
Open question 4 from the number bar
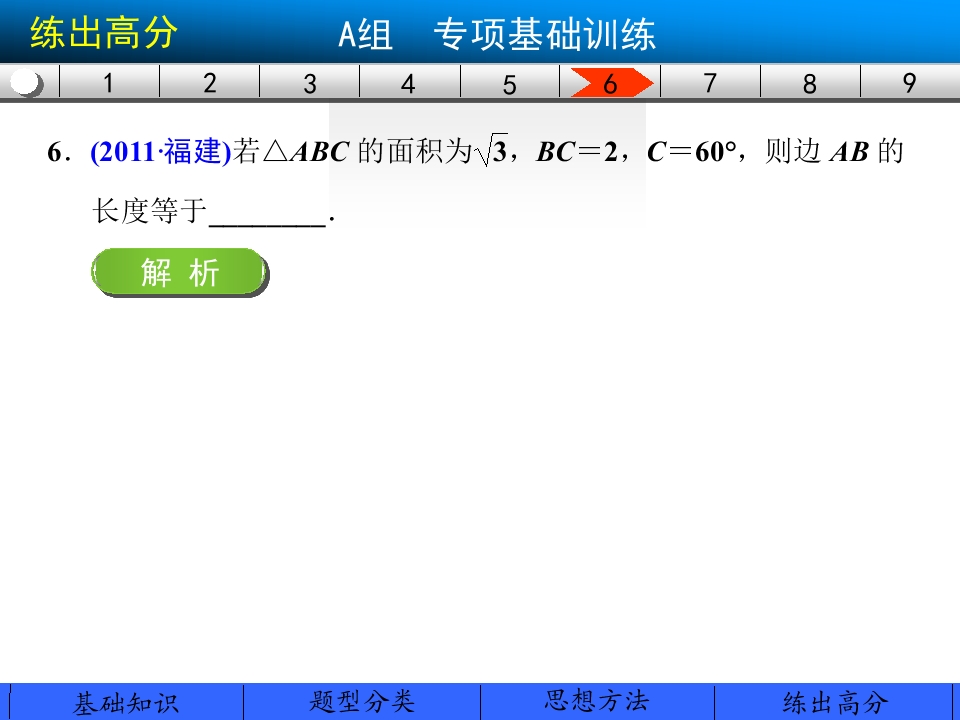(409, 83)
